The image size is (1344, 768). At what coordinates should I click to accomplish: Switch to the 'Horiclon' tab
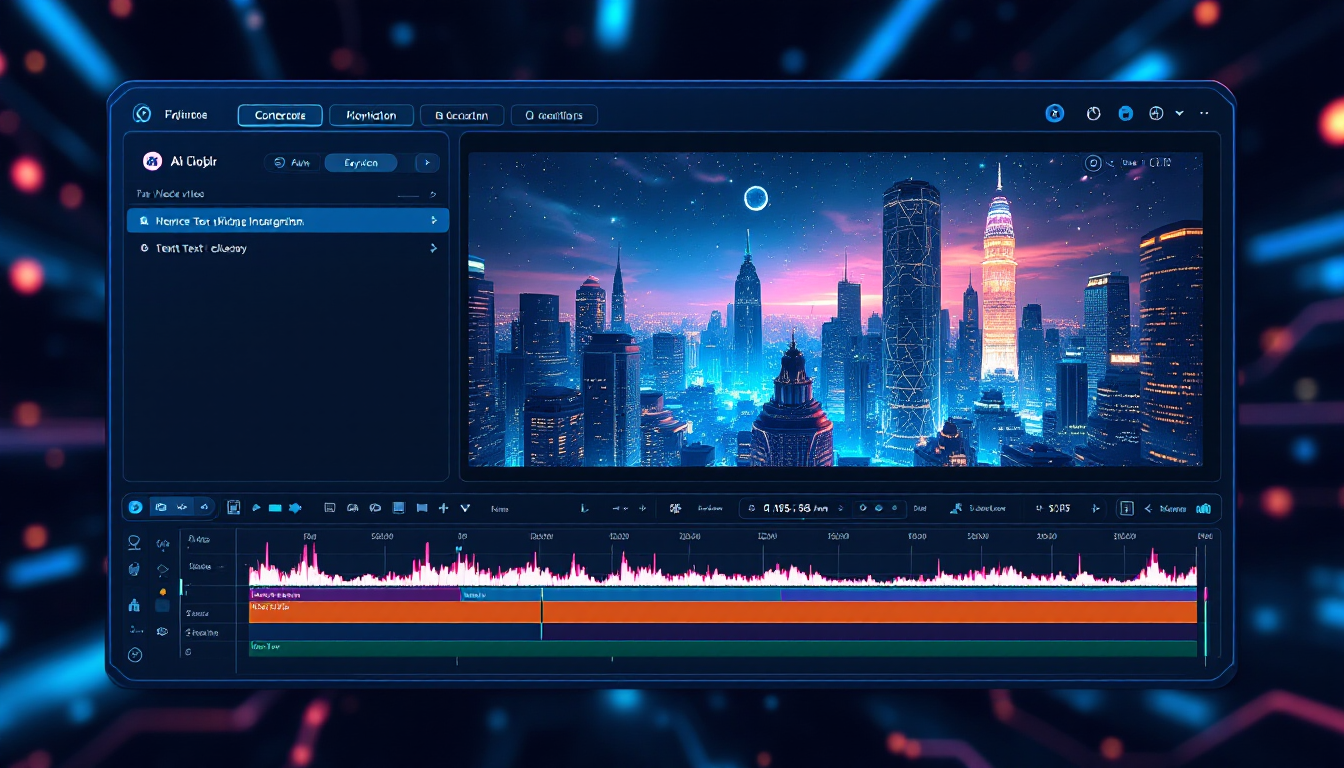click(370, 115)
